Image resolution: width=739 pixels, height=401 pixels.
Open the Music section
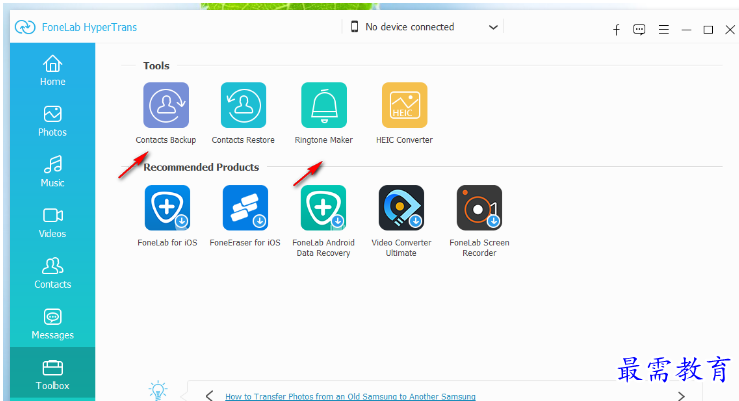tap(52, 172)
